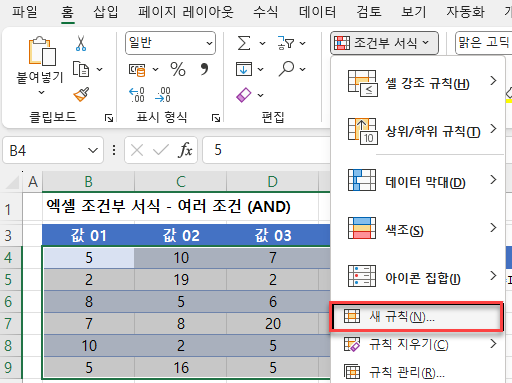The image size is (512, 383).
Task: Switch to the 검토 tab
Action: coord(369,12)
